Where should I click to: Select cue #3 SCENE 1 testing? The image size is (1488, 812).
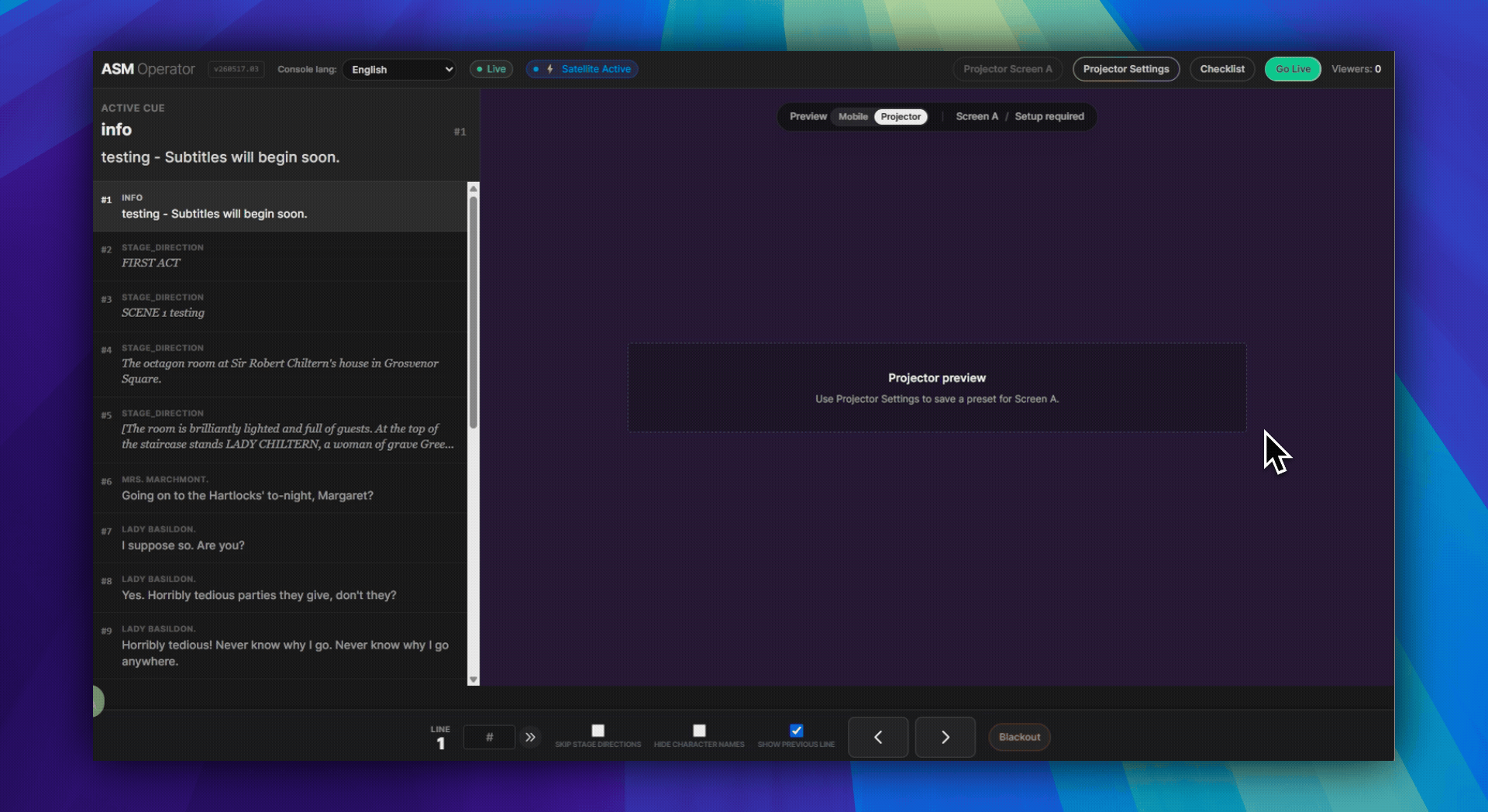point(280,306)
